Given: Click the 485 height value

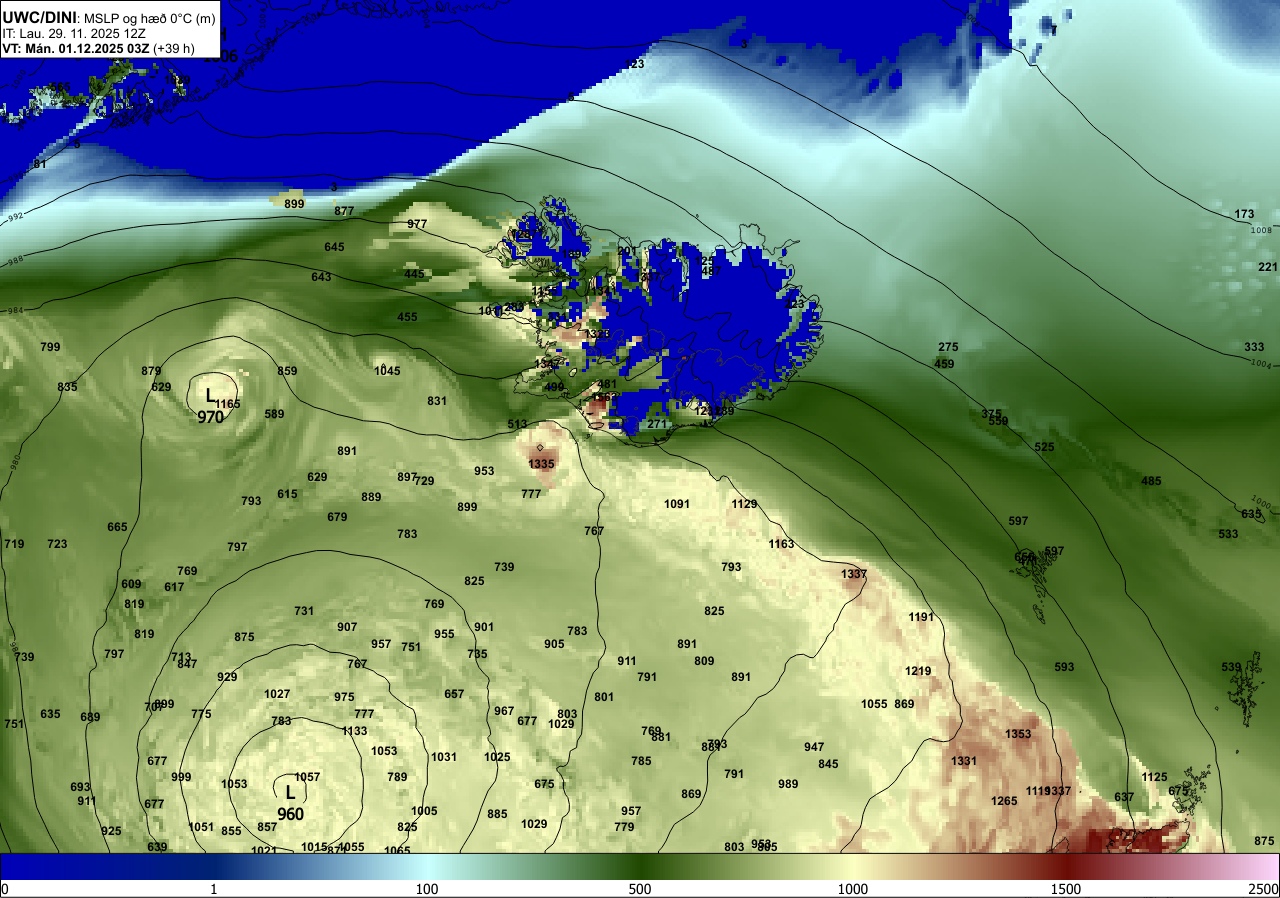Looking at the screenshot, I should pyautogui.click(x=1152, y=481).
